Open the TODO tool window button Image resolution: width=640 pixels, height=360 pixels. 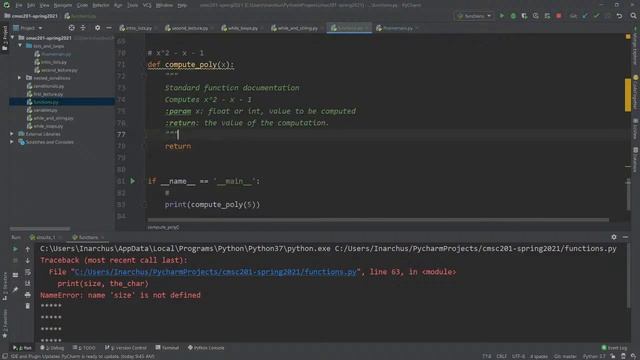coord(84,348)
